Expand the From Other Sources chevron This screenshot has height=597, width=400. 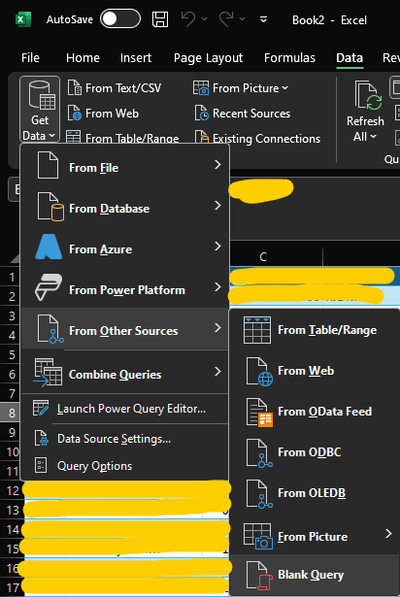pos(217,328)
